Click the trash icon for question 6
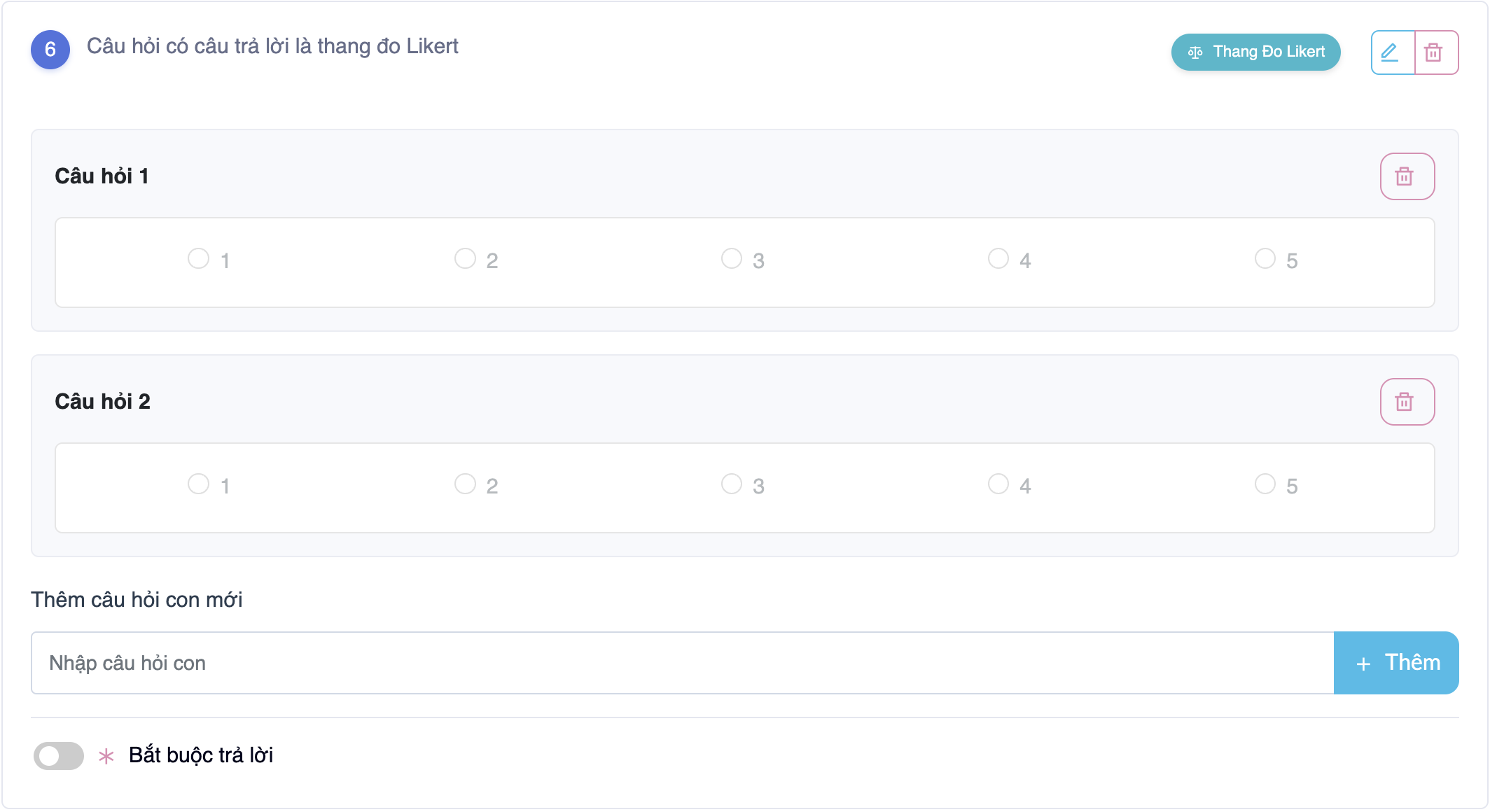Viewport: 1490px width, 812px height. point(1435,52)
